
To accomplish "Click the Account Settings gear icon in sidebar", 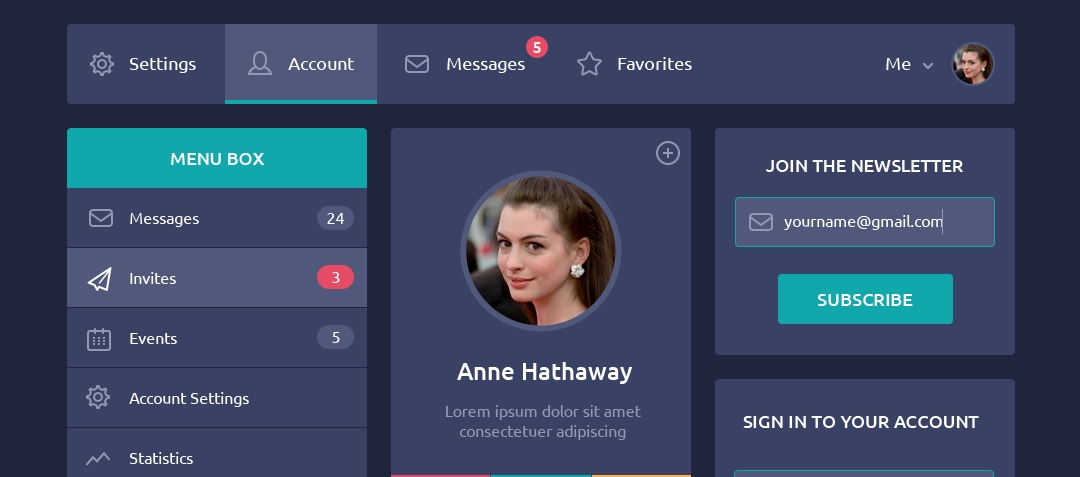I will click(x=98, y=398).
